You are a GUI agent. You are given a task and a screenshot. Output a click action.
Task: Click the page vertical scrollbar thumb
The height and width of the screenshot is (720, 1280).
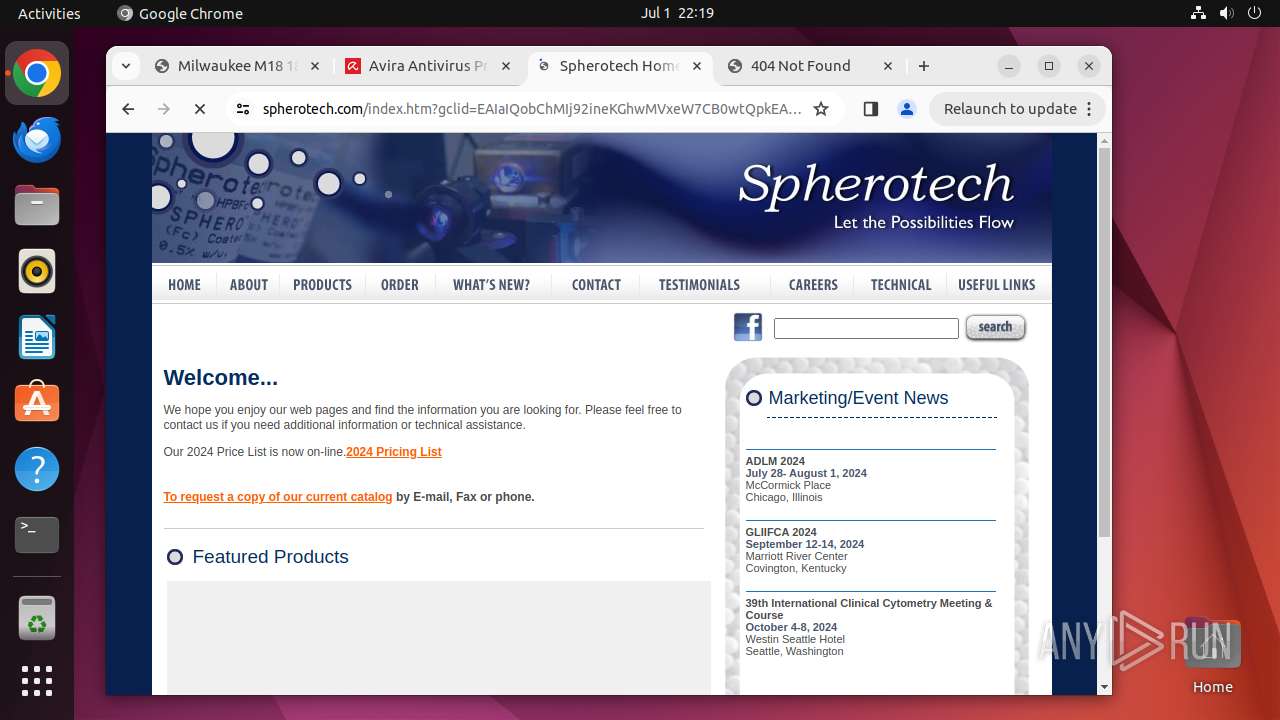click(x=1104, y=342)
